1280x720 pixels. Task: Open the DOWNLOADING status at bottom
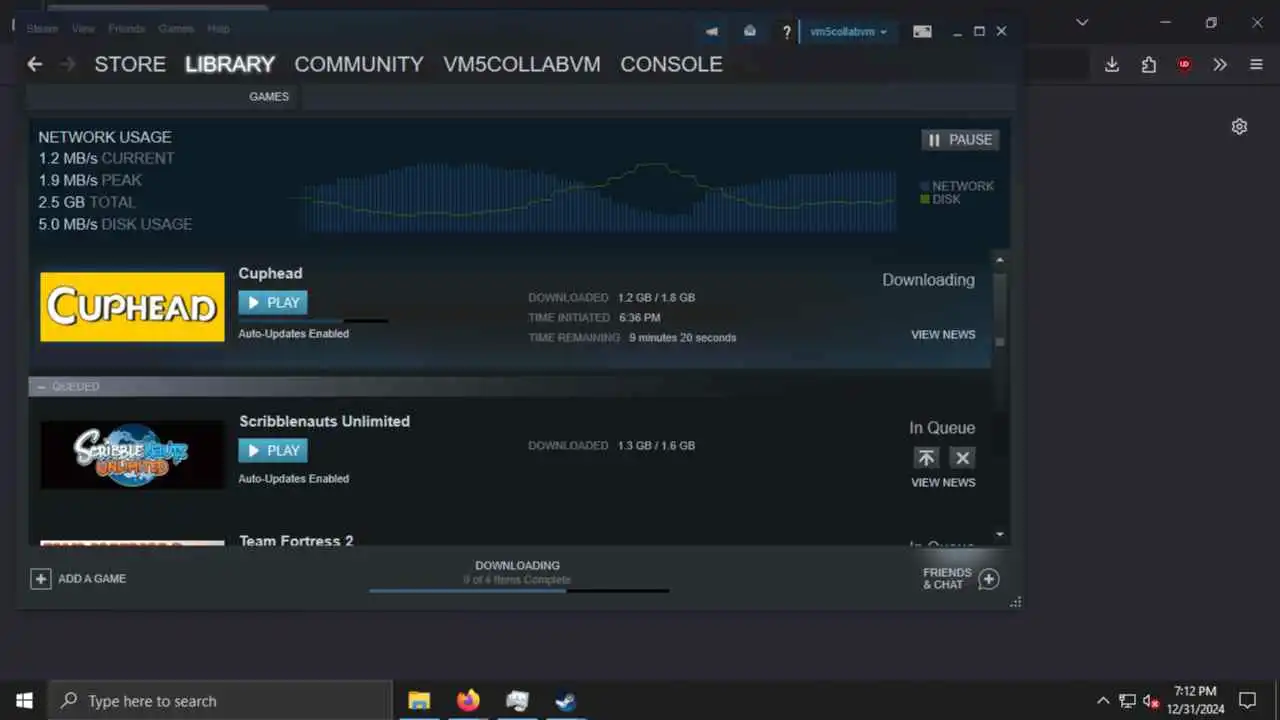pyautogui.click(x=517, y=566)
